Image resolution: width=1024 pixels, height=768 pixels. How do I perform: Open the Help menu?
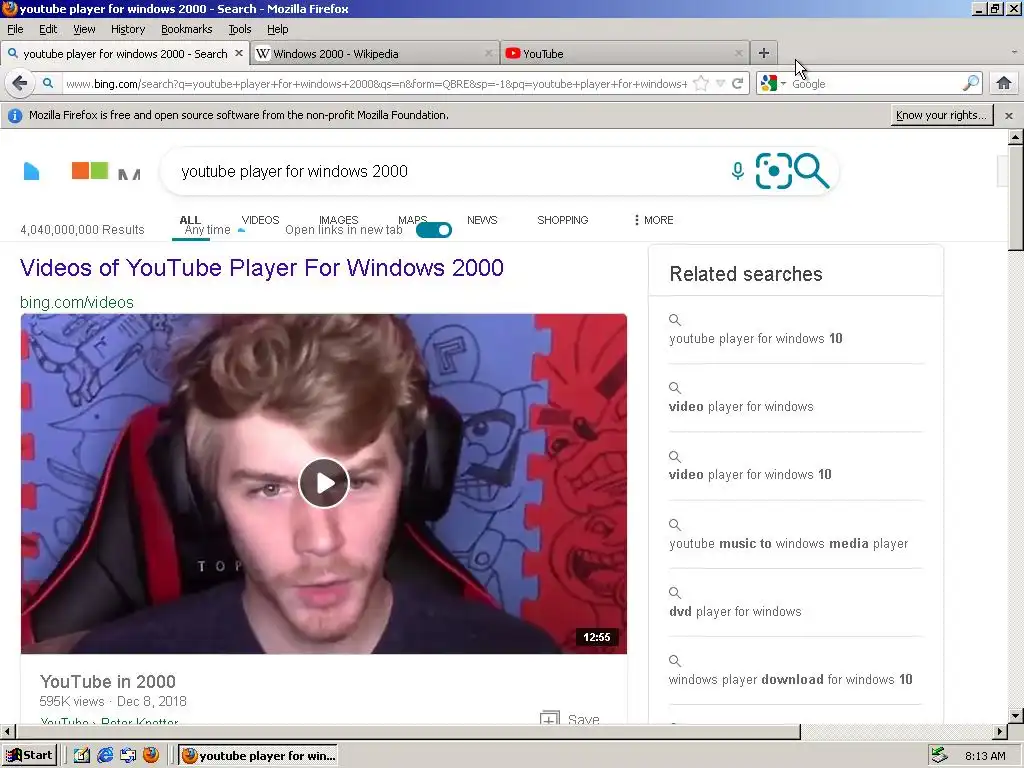coord(278,29)
